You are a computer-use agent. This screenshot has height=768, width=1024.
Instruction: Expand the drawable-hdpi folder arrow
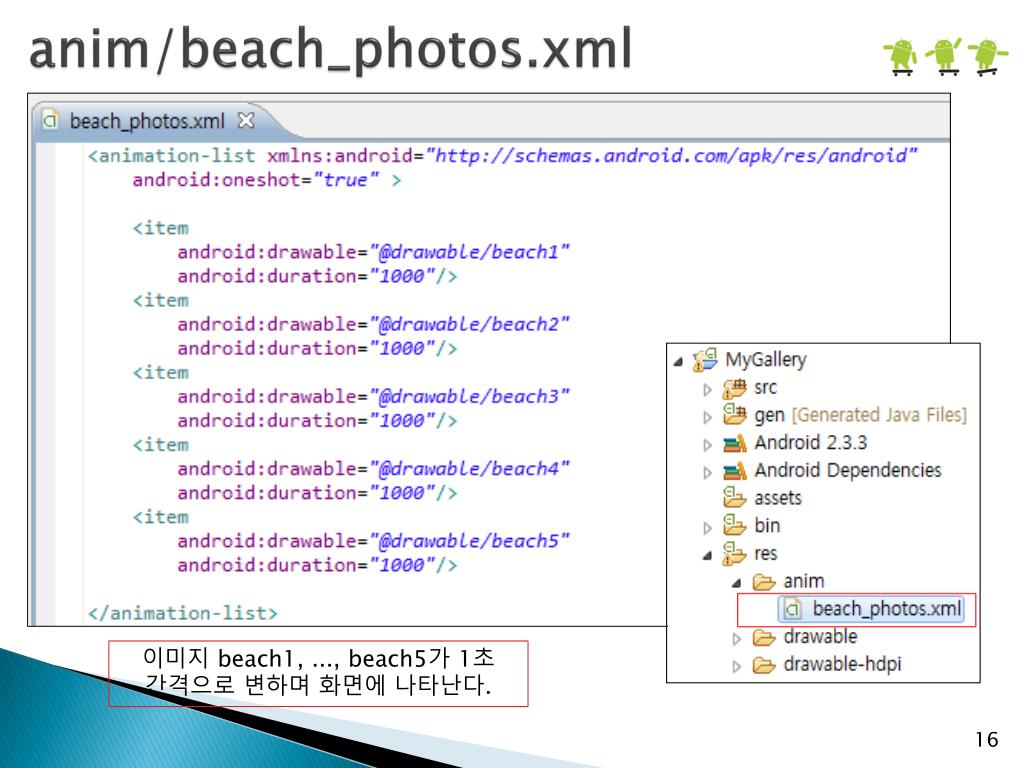tap(737, 667)
